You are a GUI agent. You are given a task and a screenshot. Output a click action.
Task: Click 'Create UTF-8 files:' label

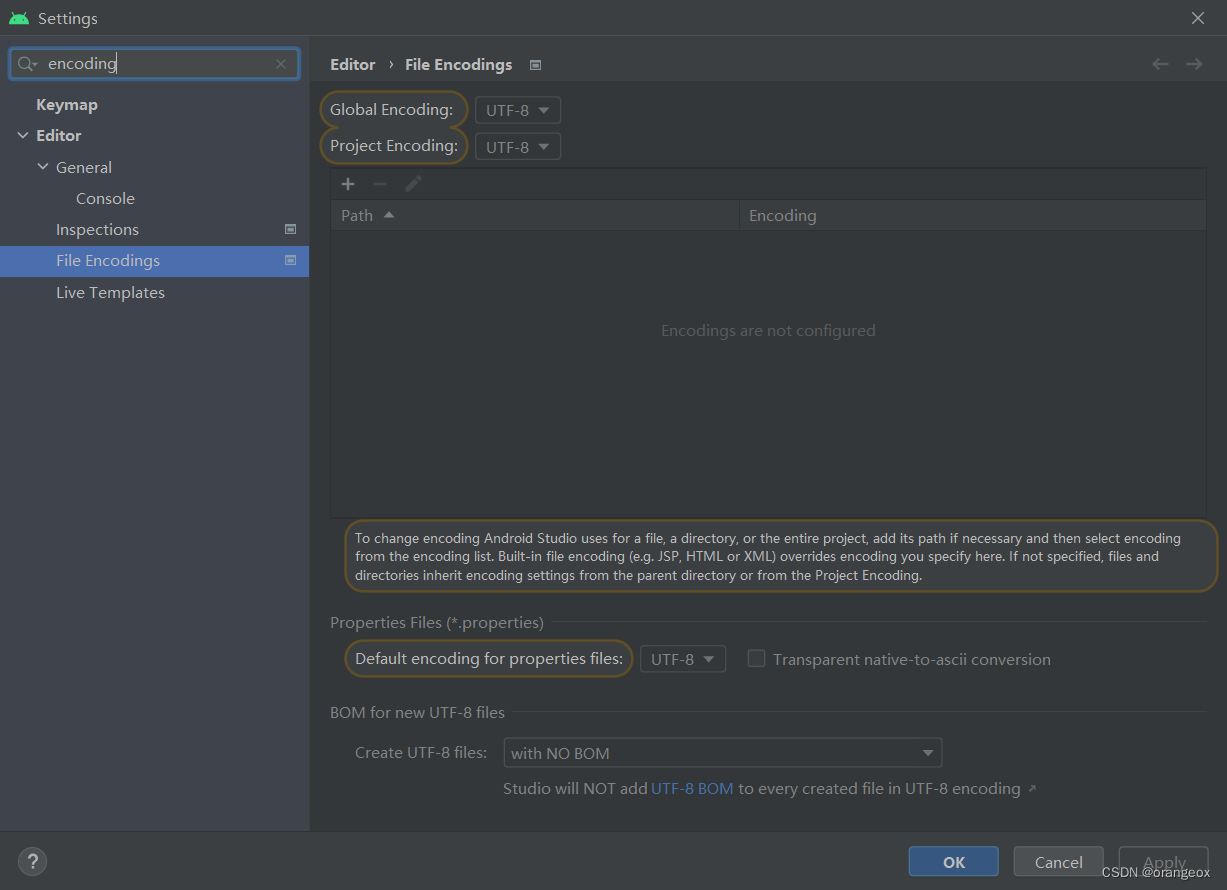(x=421, y=752)
